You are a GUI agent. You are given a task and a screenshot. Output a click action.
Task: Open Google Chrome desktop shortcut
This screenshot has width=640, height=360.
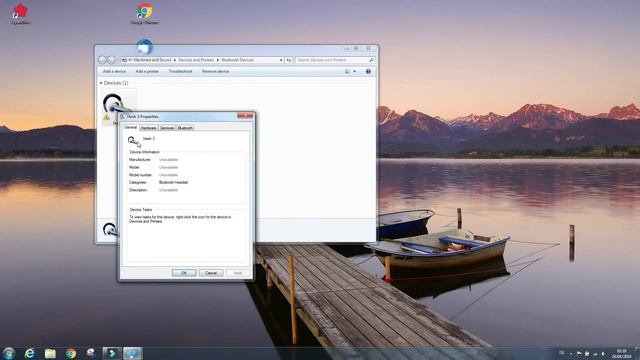click(144, 14)
